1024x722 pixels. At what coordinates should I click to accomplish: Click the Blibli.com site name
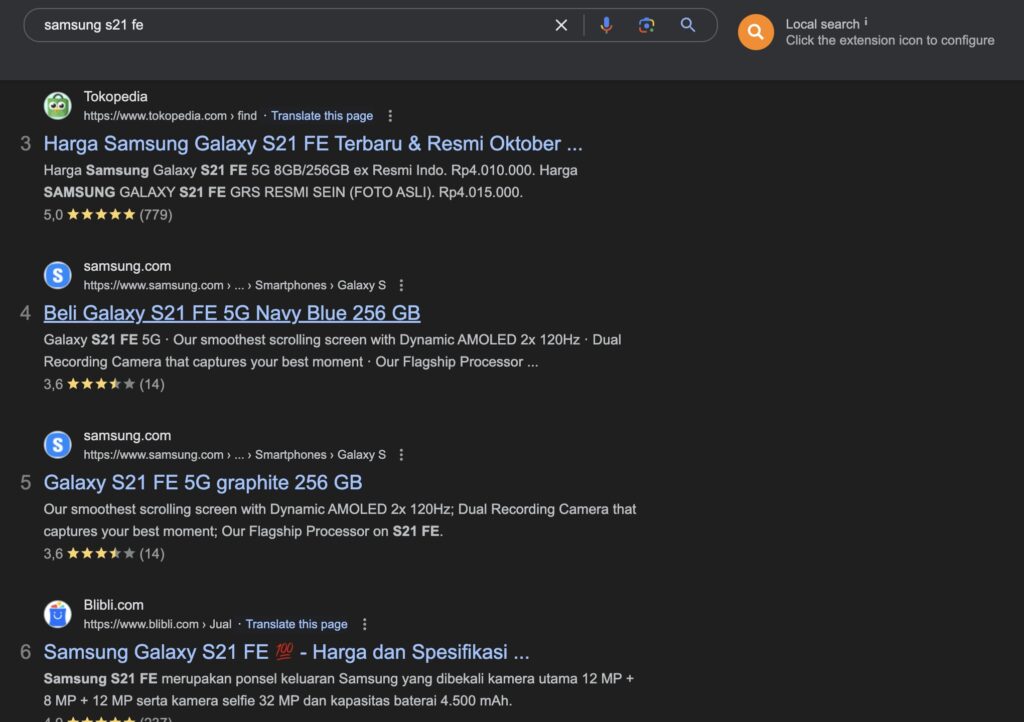coord(114,605)
